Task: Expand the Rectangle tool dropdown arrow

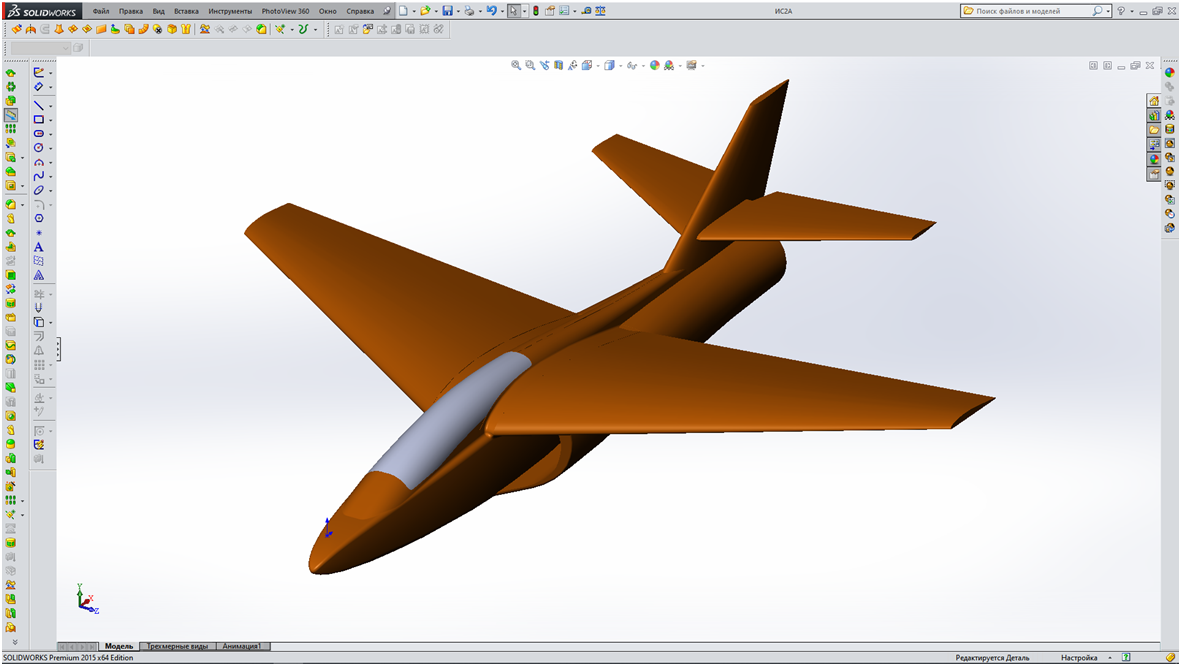Action: [50, 121]
